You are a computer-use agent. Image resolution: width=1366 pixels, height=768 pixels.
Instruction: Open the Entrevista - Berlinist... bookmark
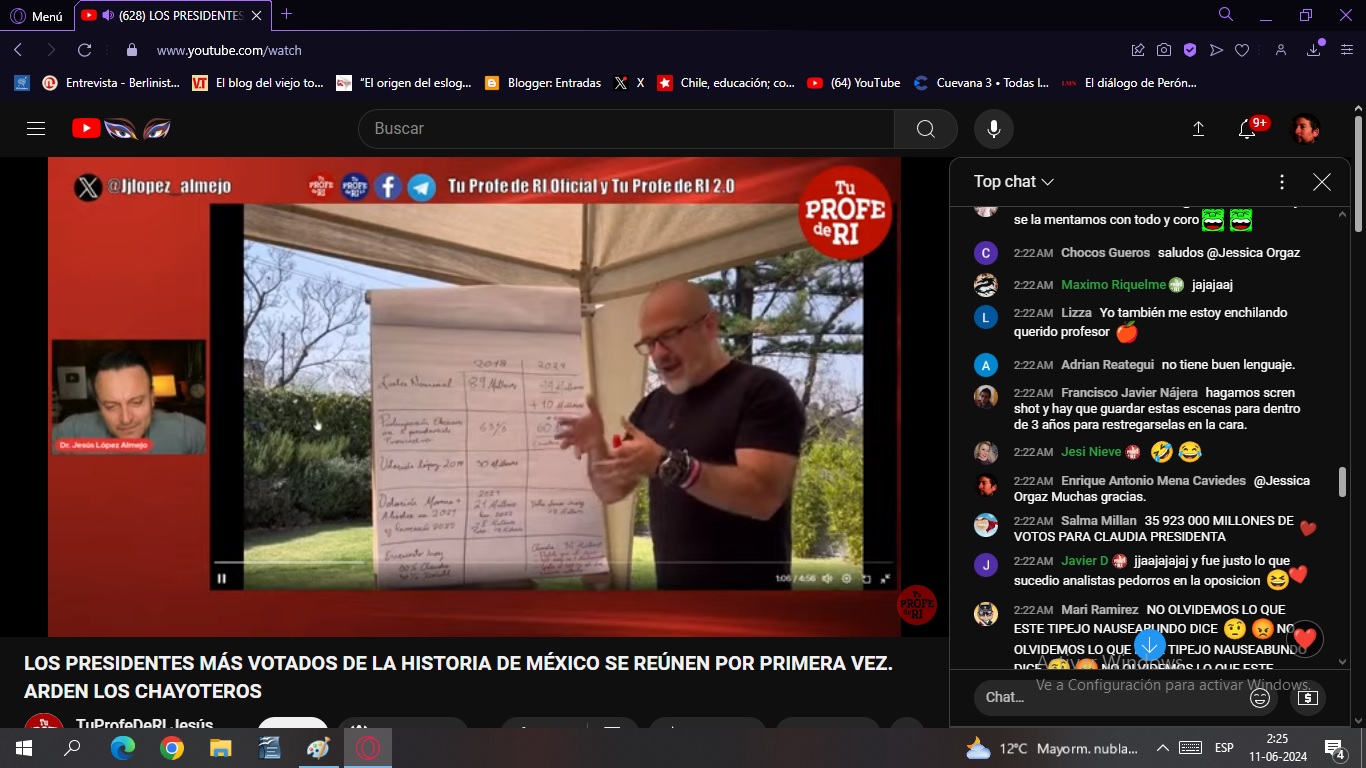111,83
